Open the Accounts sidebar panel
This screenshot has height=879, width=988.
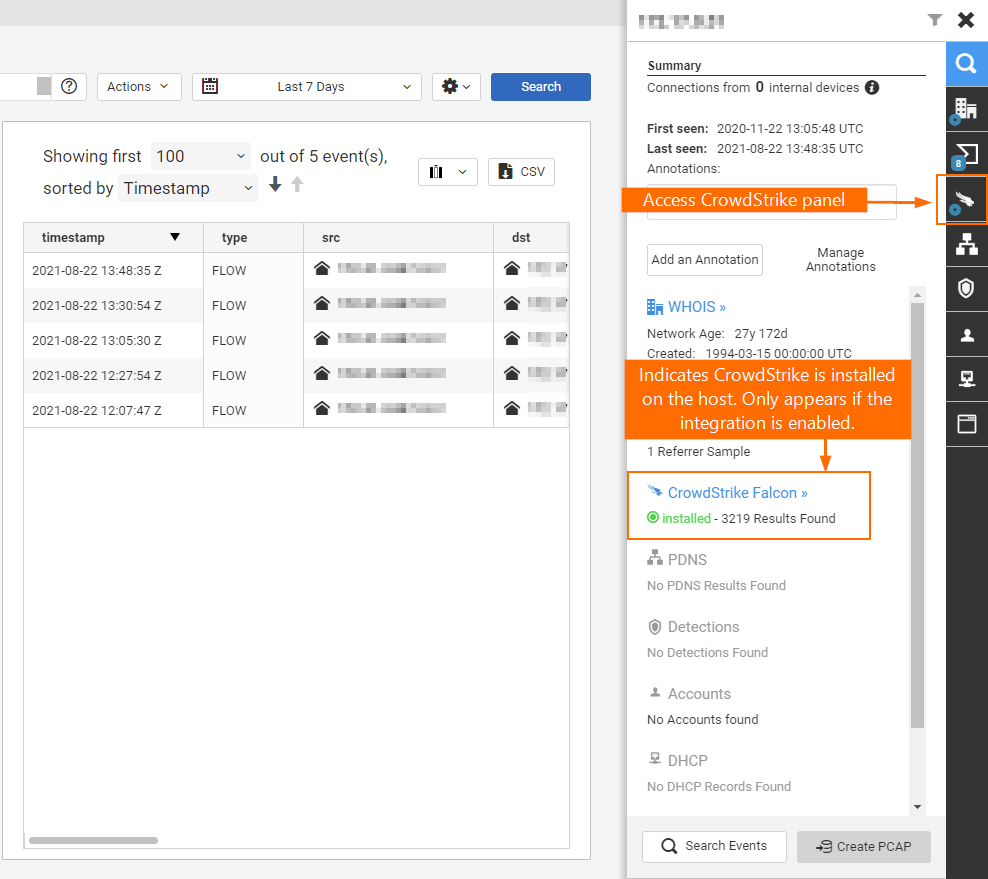pyautogui.click(x=966, y=334)
